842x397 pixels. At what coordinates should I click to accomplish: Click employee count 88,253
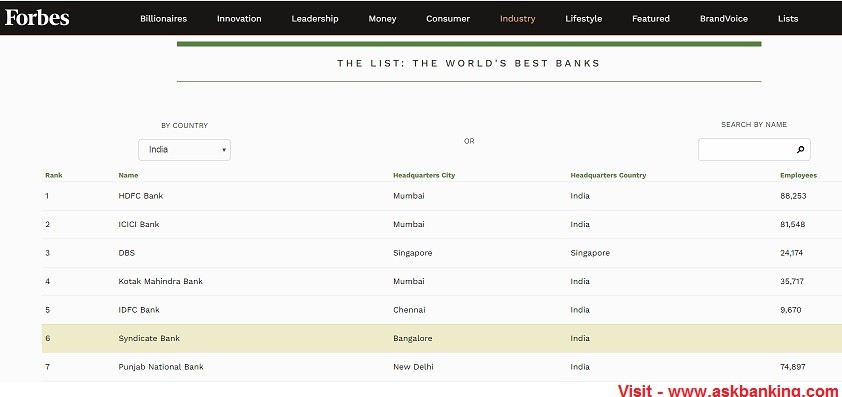tap(793, 196)
